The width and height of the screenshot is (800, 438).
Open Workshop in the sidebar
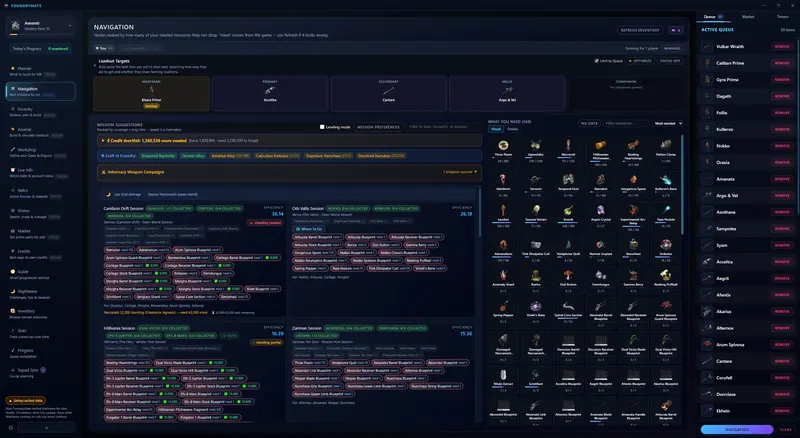[x=40, y=152]
